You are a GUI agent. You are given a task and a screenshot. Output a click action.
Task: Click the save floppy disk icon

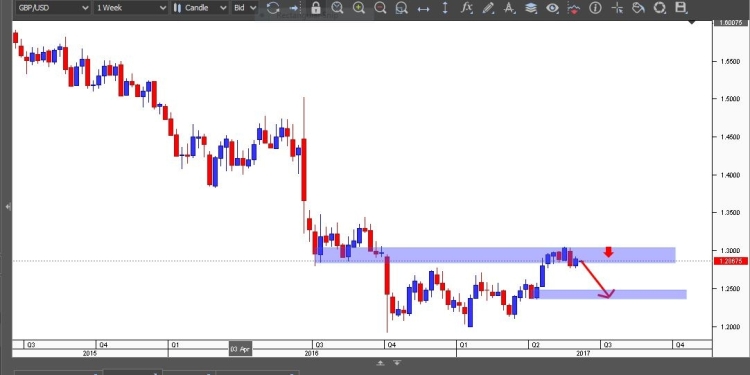pyautogui.click(x=681, y=7)
